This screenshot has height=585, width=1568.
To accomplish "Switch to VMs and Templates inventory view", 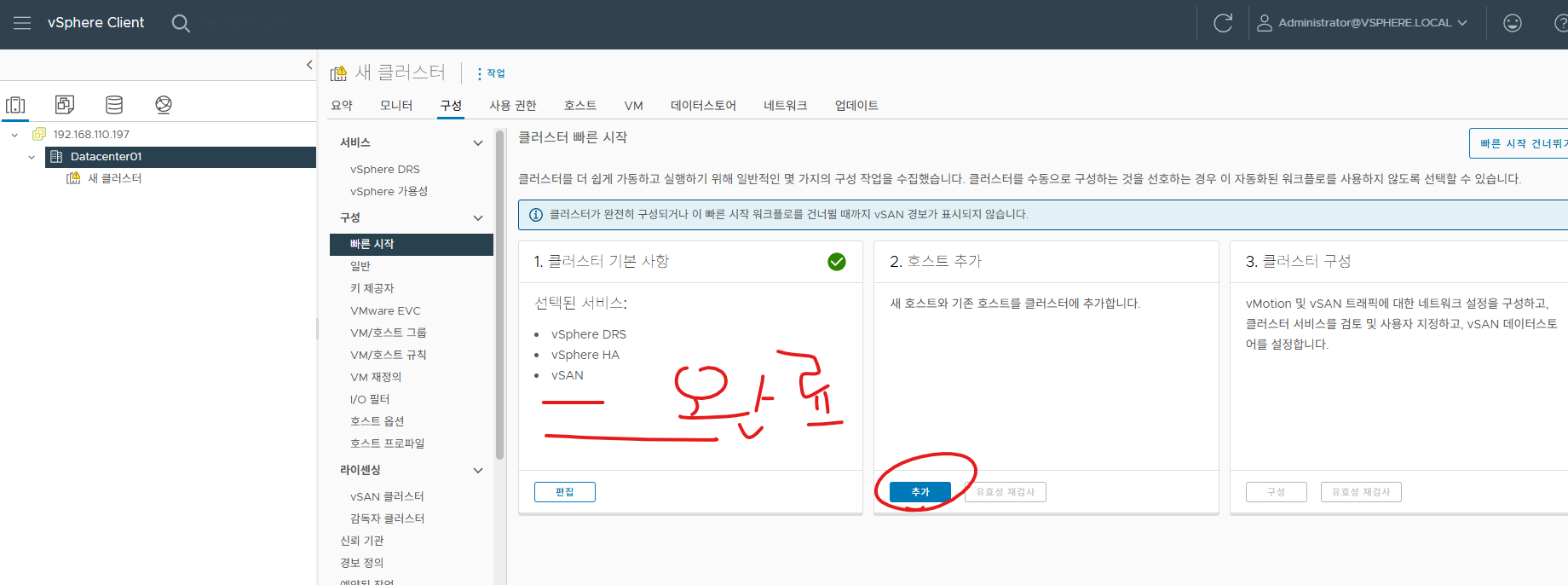I will pyautogui.click(x=65, y=105).
